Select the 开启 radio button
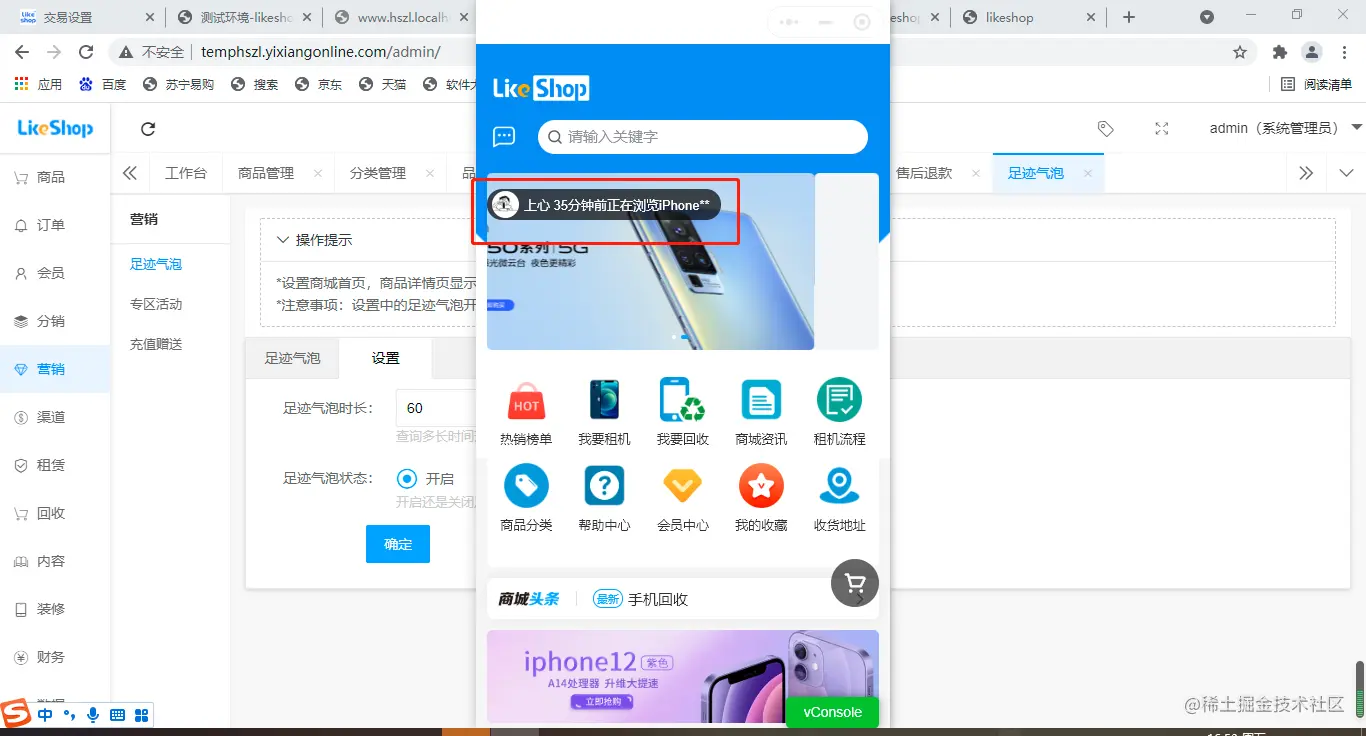 click(407, 479)
